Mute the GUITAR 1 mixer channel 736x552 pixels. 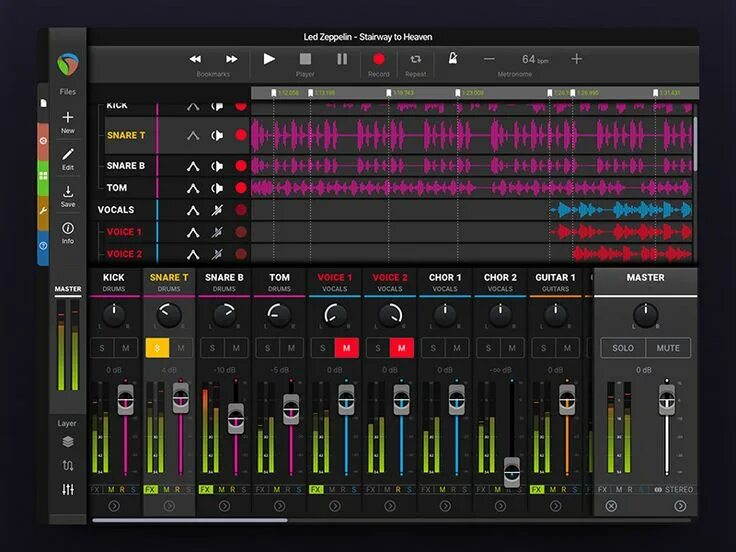point(567,348)
